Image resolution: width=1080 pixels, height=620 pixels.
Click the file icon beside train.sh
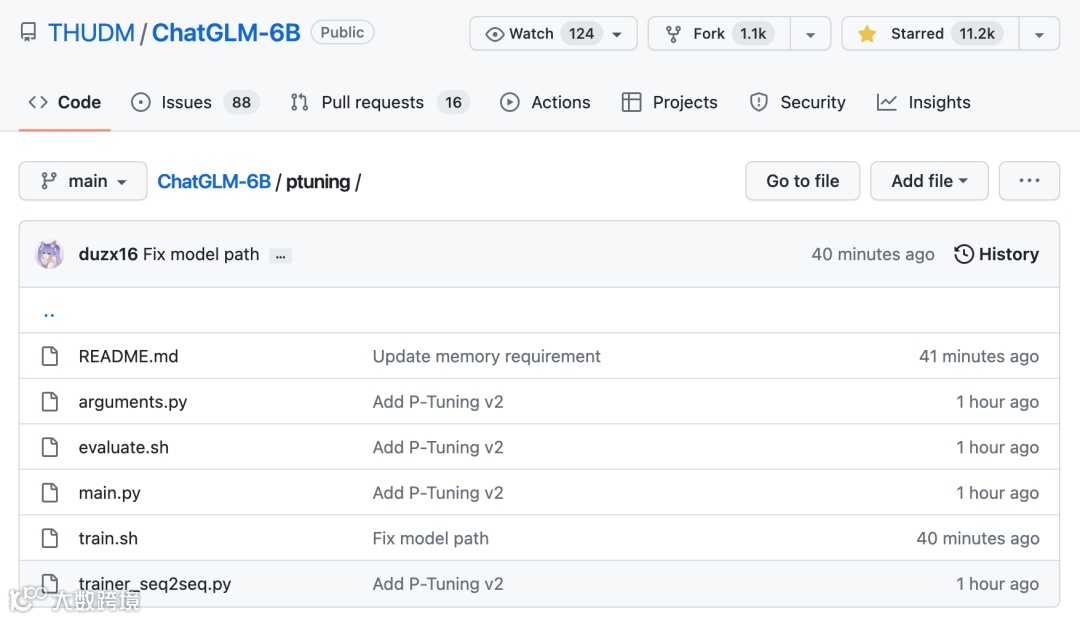point(49,538)
